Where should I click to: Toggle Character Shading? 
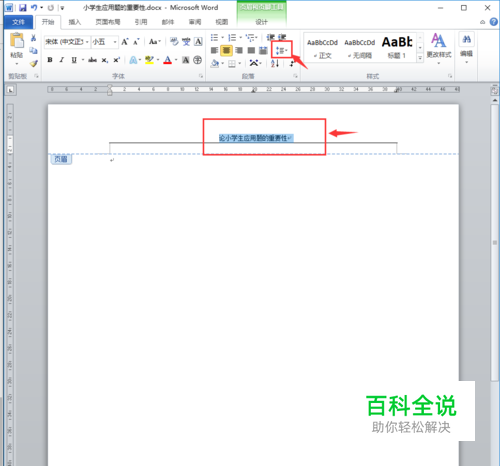186,60
